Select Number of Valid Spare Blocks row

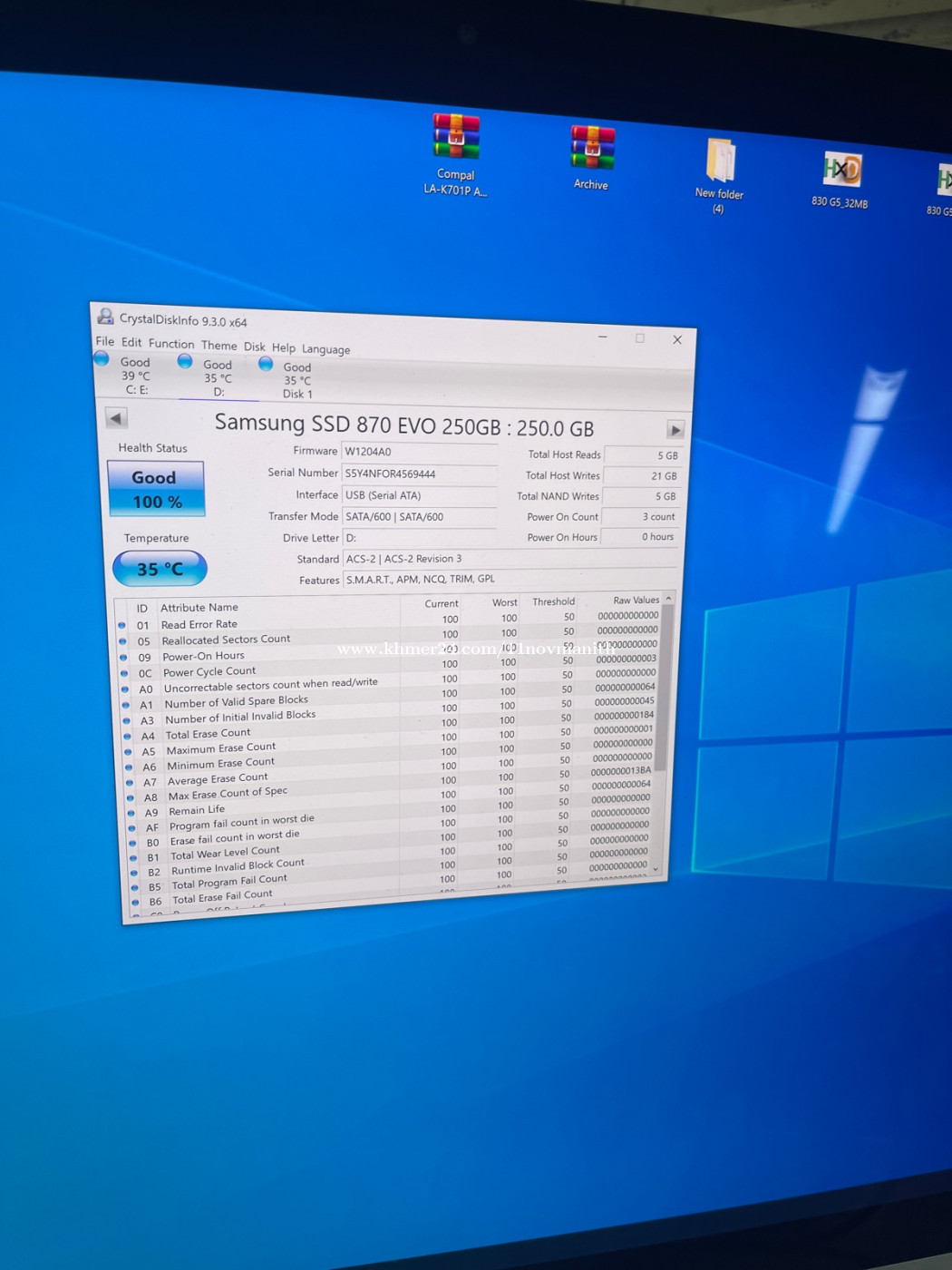pyautogui.click(x=389, y=697)
